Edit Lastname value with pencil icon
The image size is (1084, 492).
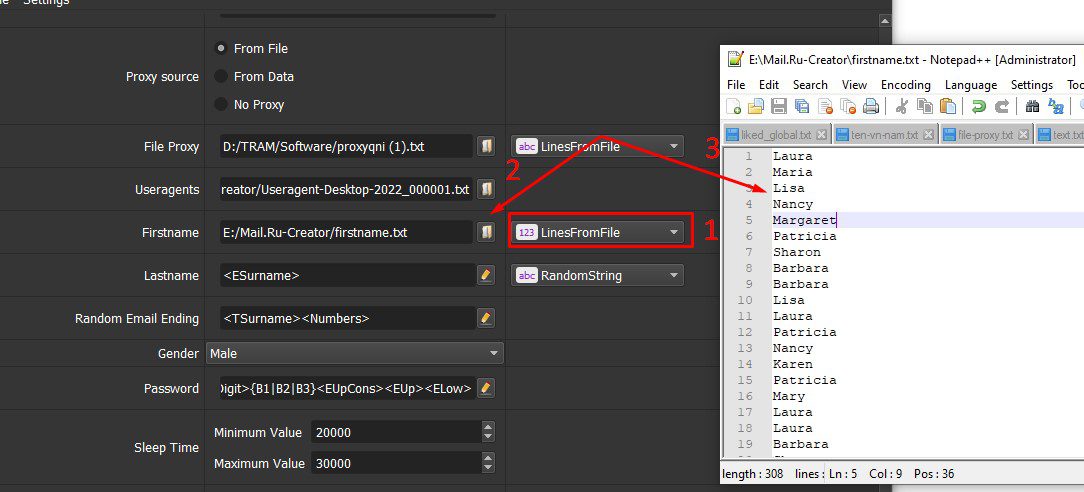[x=486, y=275]
